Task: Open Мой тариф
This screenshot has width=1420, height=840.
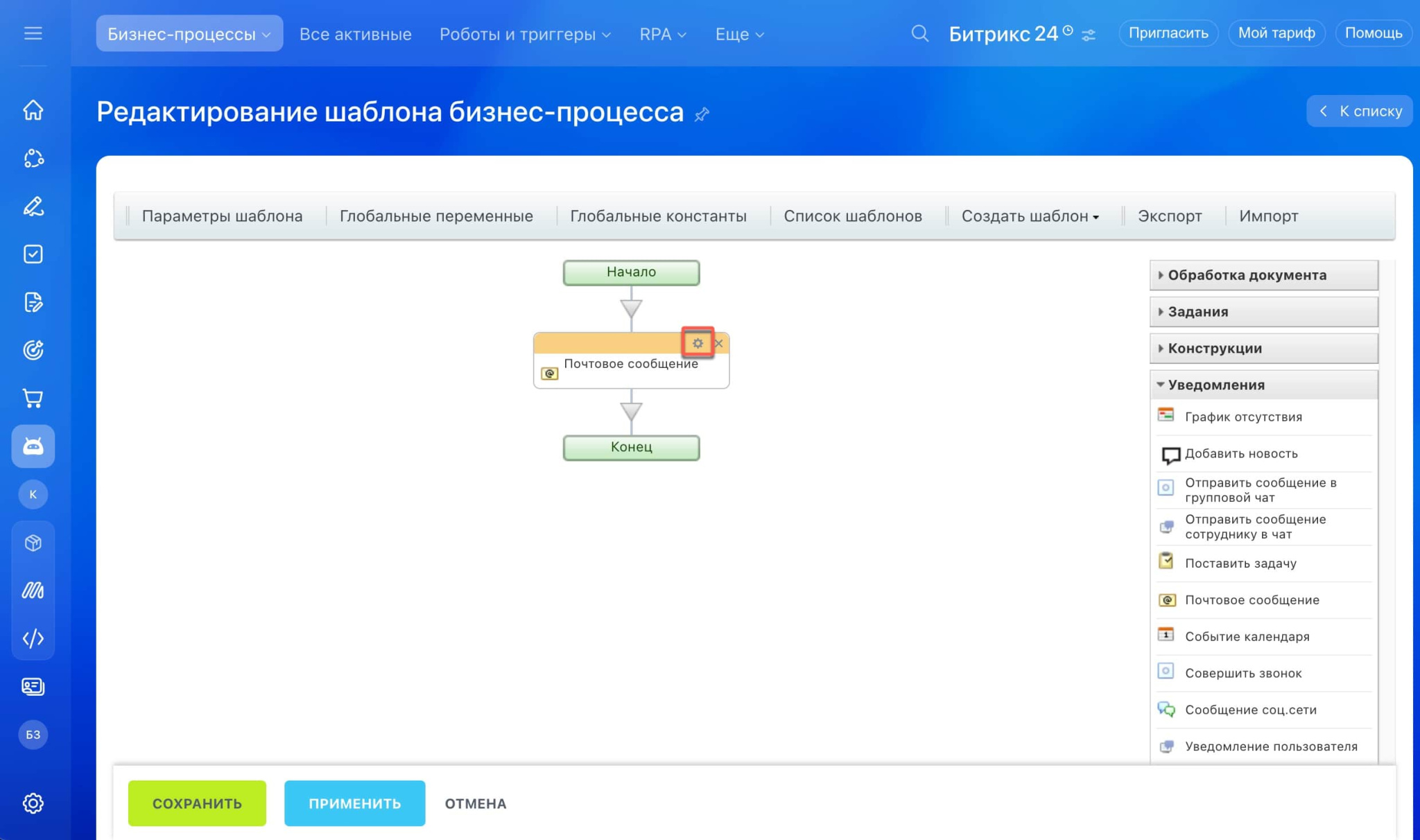Action: tap(1276, 33)
